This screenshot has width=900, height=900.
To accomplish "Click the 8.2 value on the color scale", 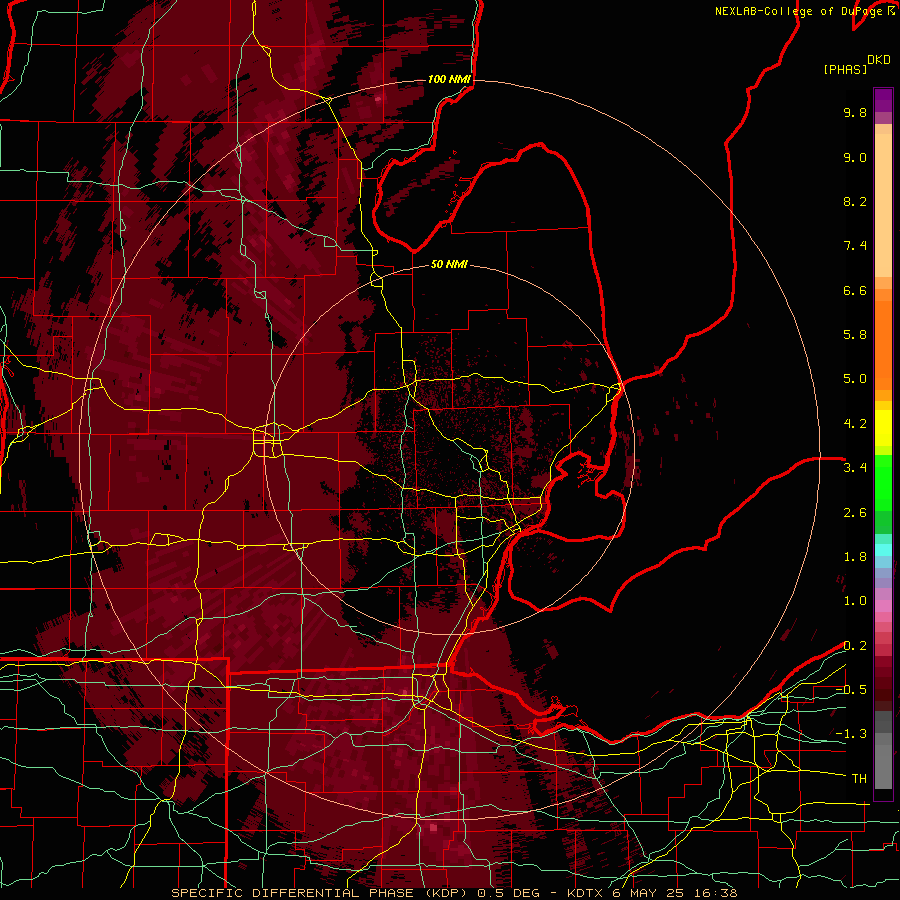I will [855, 201].
